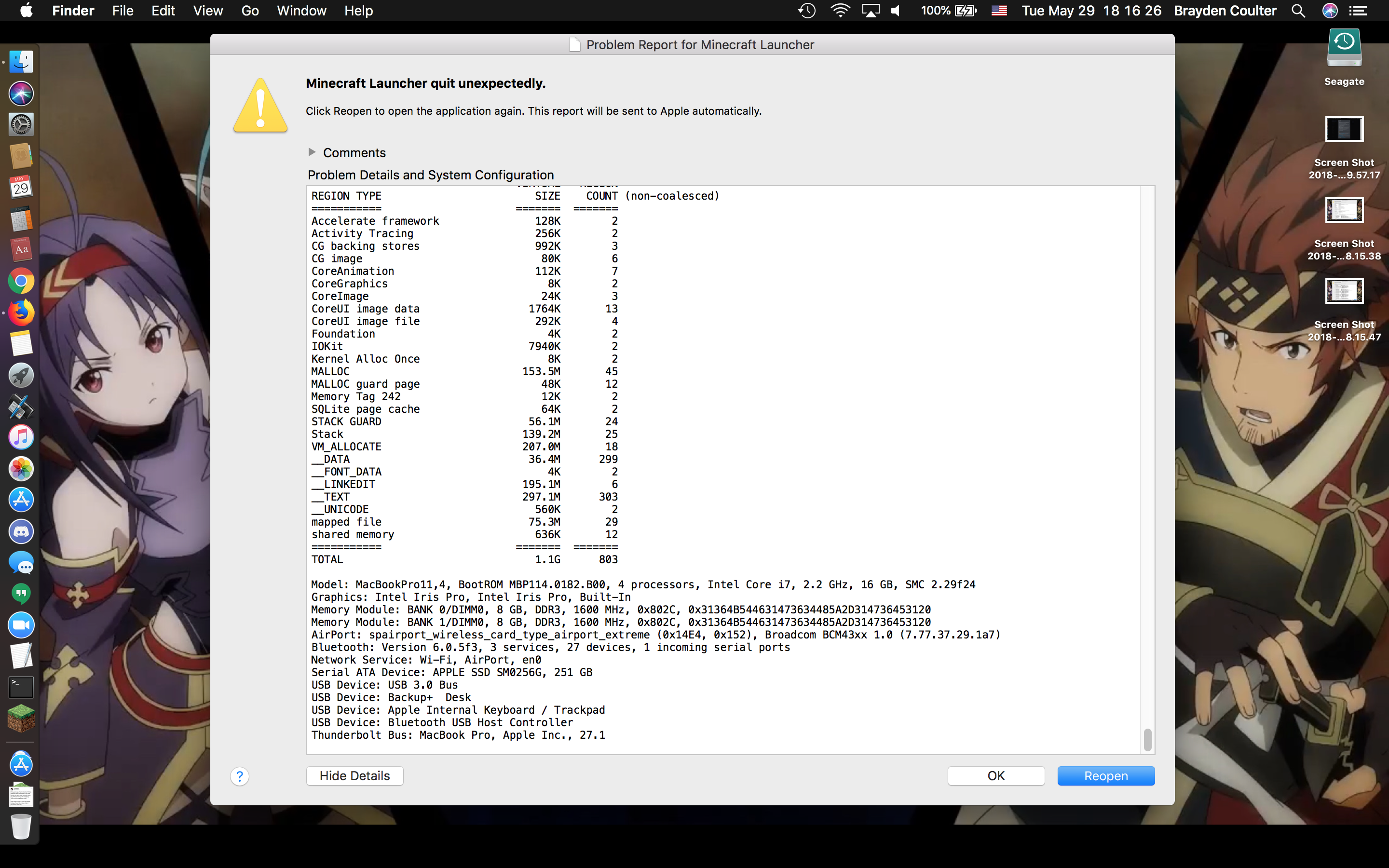Open the Window menu

(301, 11)
